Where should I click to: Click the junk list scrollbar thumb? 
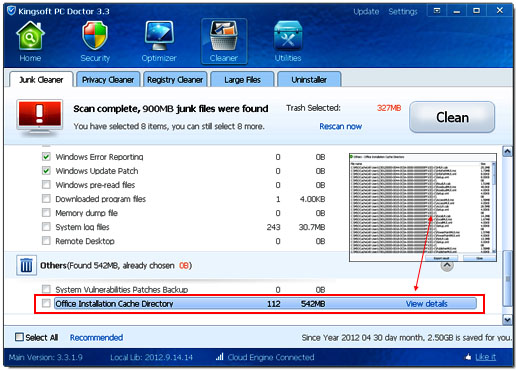tap(507, 278)
